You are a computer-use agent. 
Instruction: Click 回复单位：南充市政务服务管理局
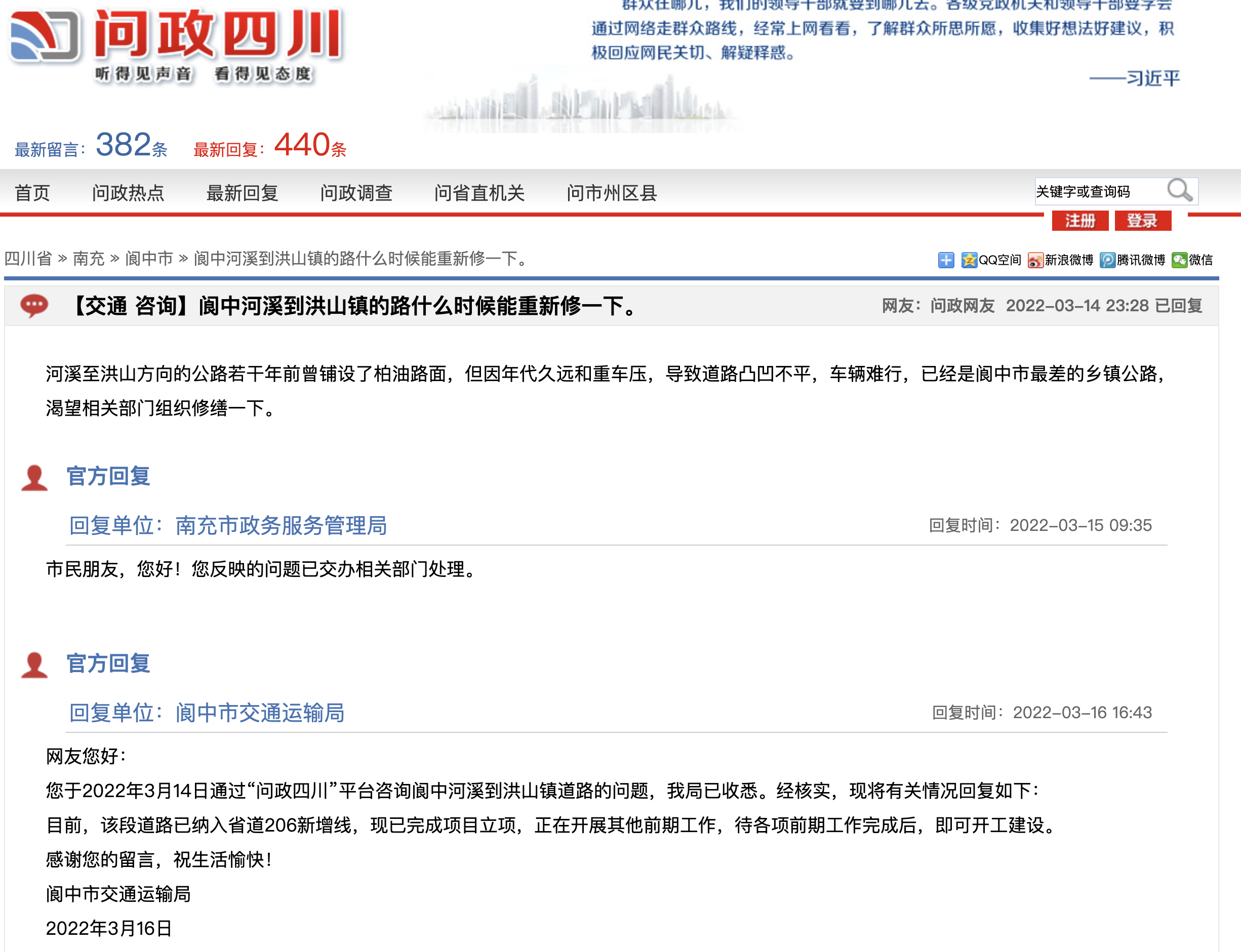point(228,525)
